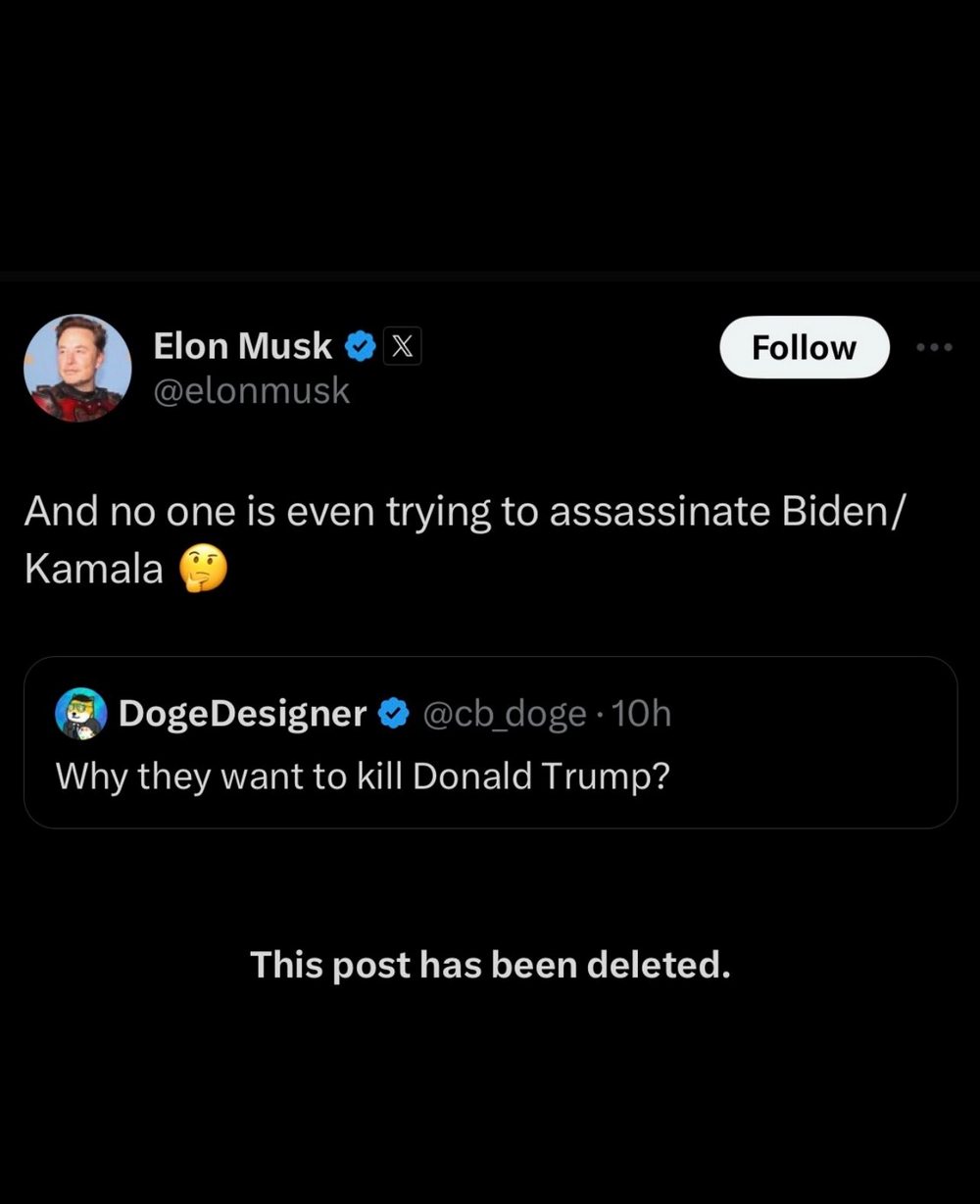The image size is (980, 1204).
Task: Click the word Biden/ in the post
Action: [834, 512]
